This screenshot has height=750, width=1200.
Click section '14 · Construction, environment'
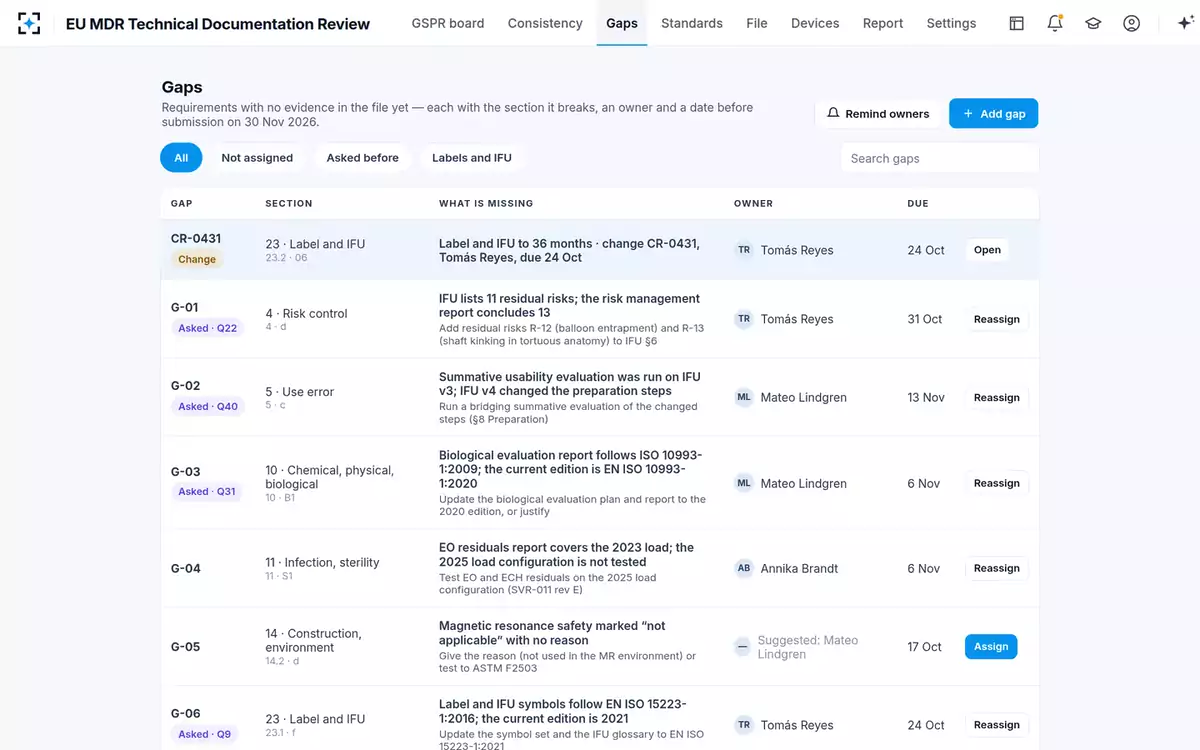[313, 640]
